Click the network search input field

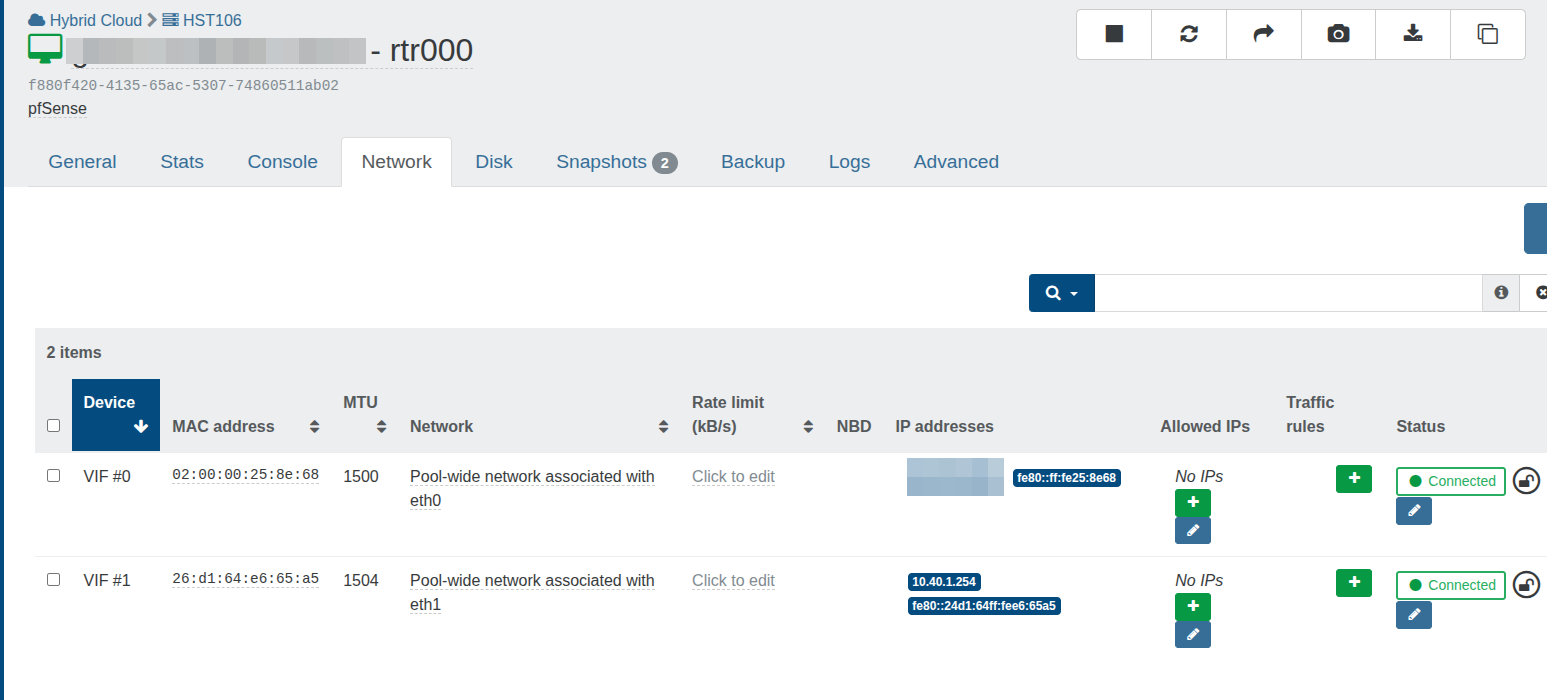pos(1287,293)
